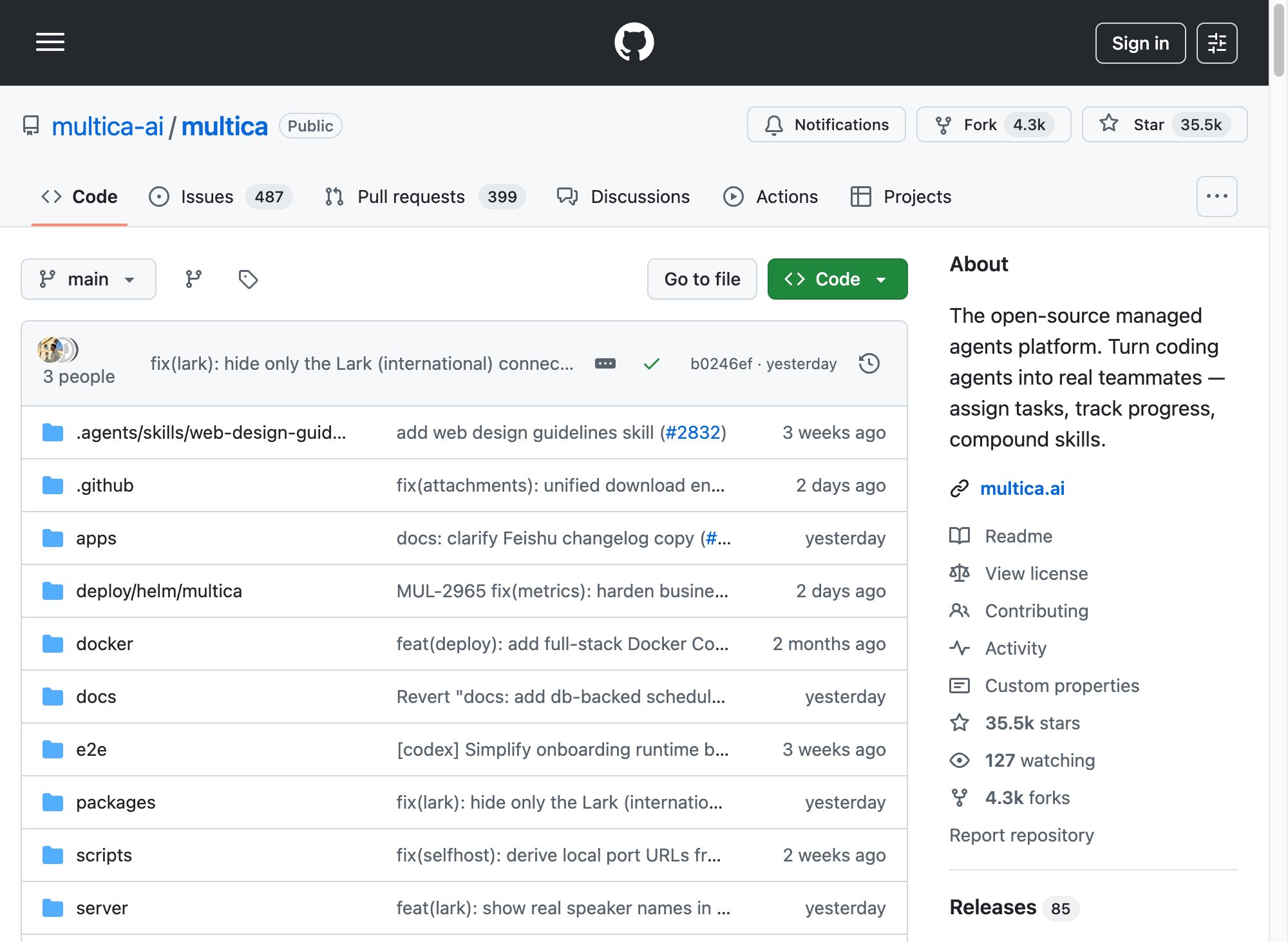Screen dimensions: 1288x942
Task: Open pull request #2832 link
Action: [692, 432]
